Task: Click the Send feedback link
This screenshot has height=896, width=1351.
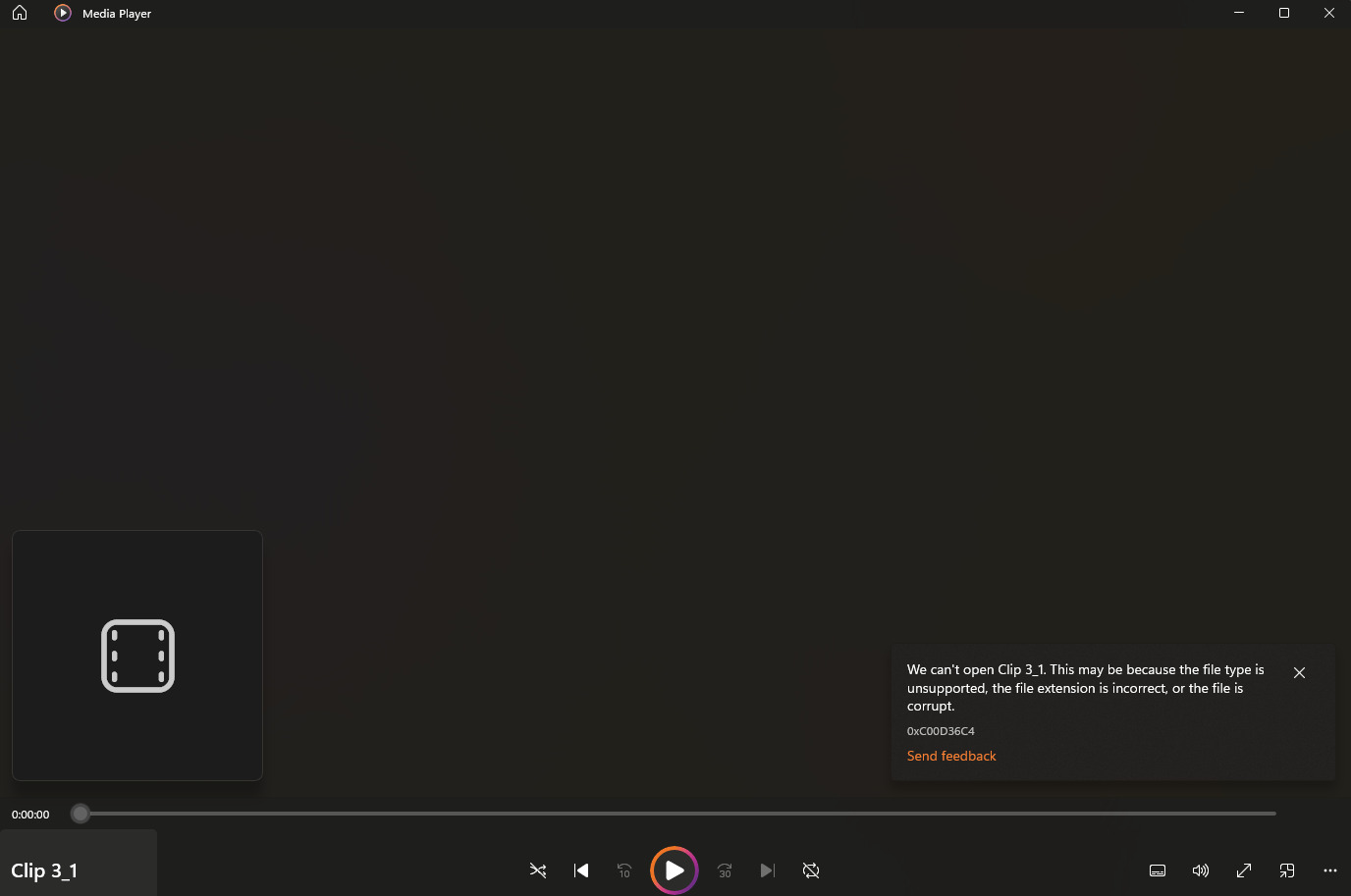Action: tap(951, 756)
